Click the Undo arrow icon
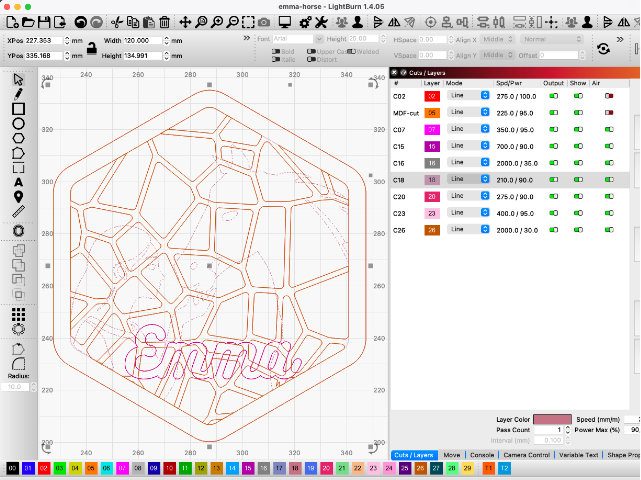Image resolution: width=641 pixels, height=480 pixels. pyautogui.click(x=81, y=22)
